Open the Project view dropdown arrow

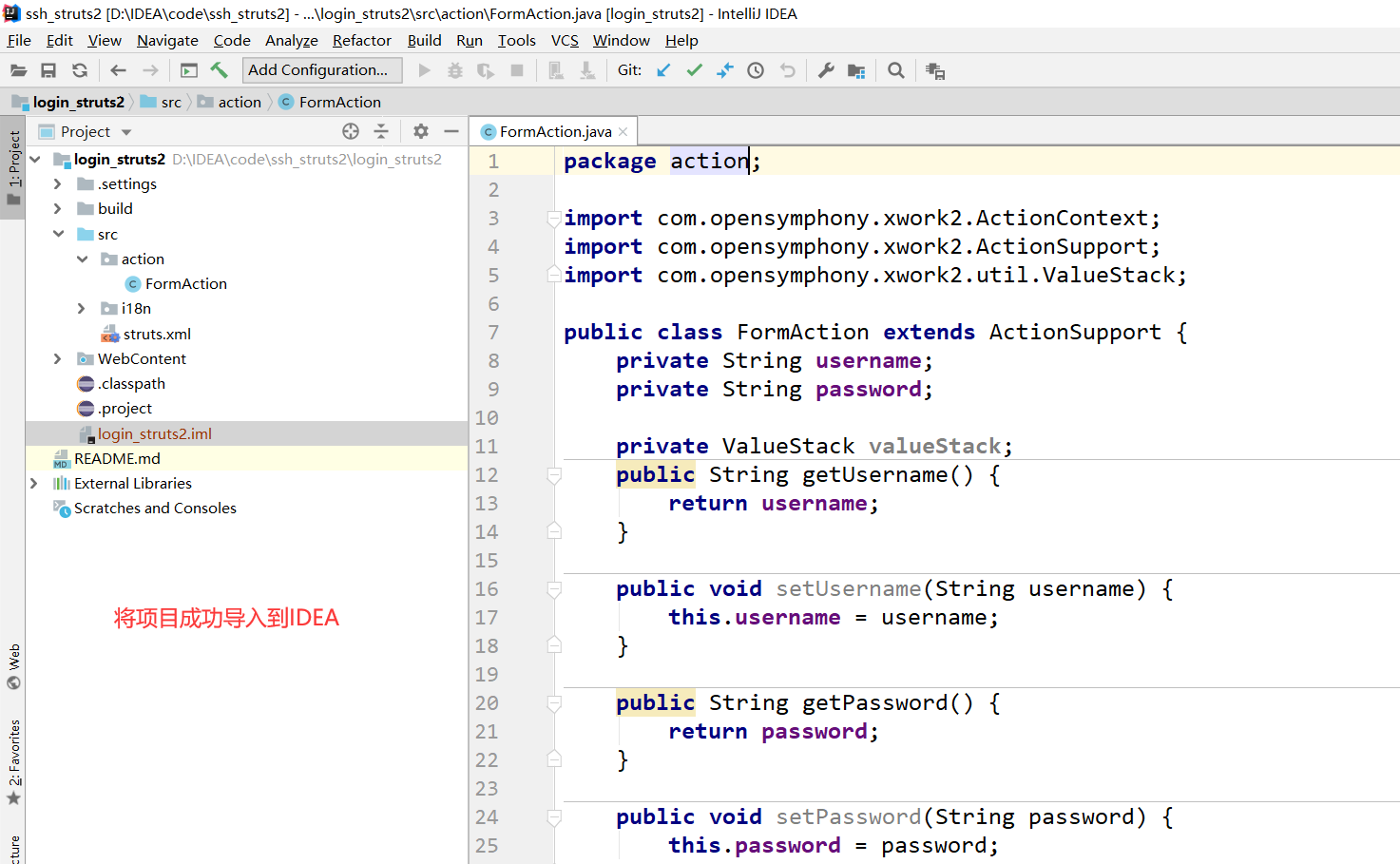point(126,132)
